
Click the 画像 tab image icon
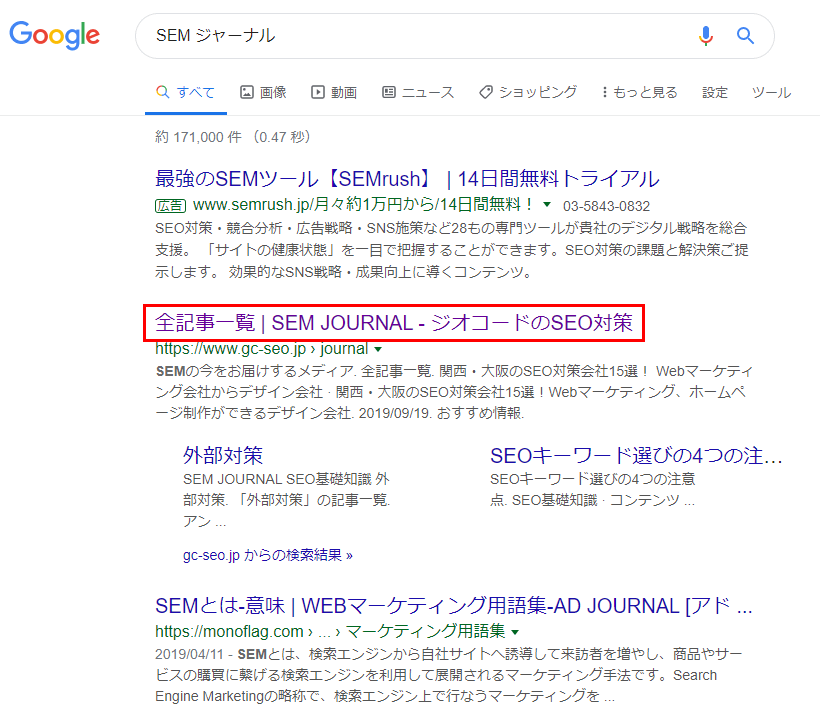pos(247,93)
